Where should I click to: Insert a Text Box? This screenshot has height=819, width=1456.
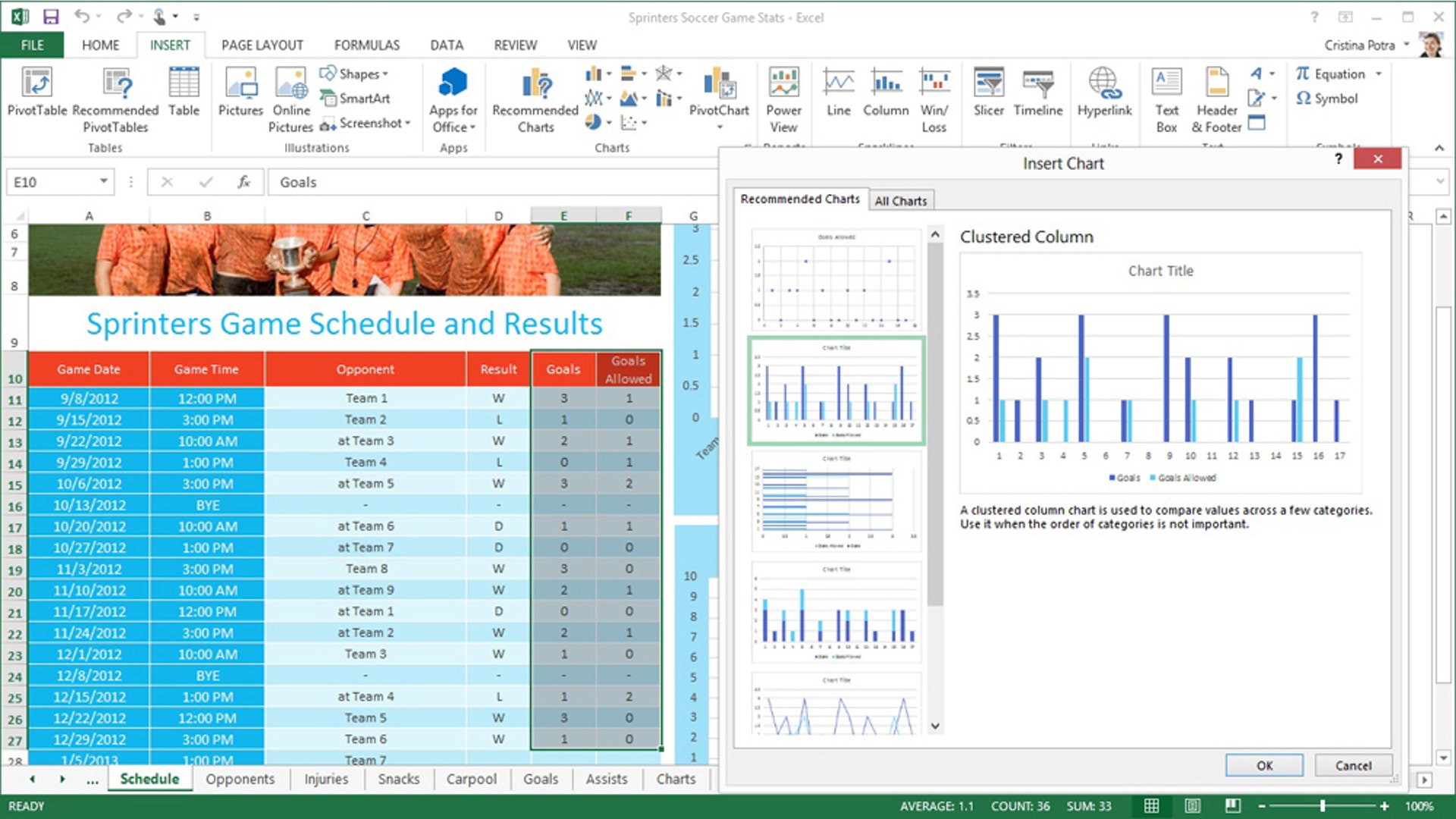(x=1166, y=99)
